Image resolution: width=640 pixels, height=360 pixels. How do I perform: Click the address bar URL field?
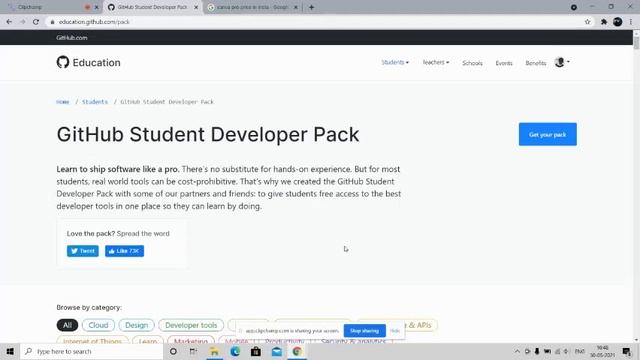point(318,22)
